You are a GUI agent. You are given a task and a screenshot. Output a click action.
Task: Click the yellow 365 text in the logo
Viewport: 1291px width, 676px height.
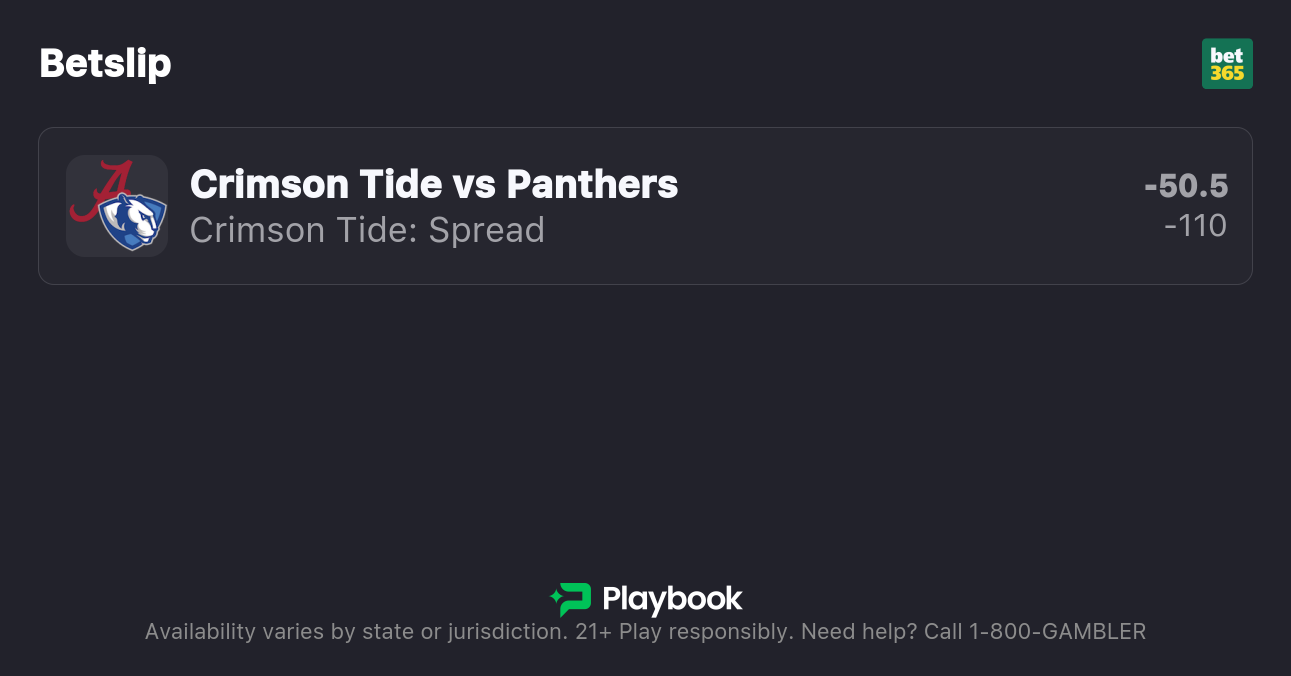pyautogui.click(x=1227, y=73)
